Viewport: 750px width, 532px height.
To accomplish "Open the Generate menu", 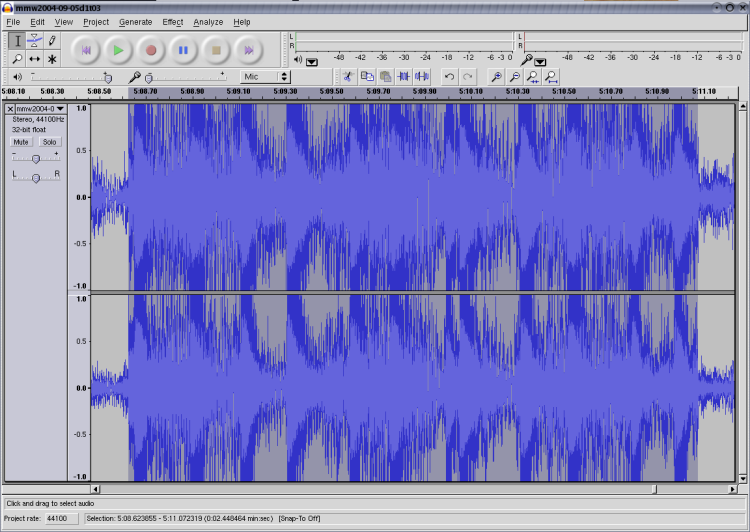I will coord(135,22).
